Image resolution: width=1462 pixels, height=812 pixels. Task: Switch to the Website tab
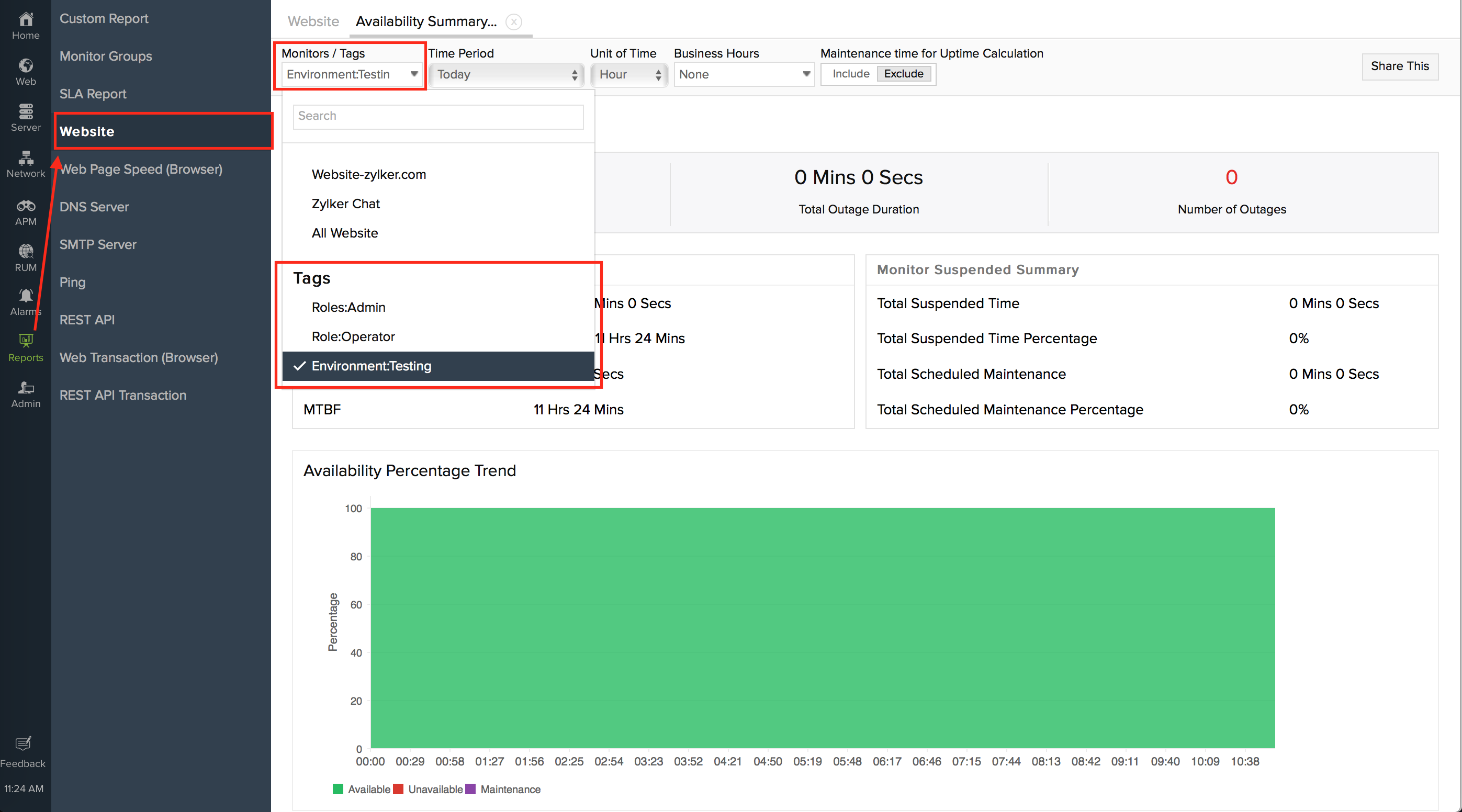[313, 21]
